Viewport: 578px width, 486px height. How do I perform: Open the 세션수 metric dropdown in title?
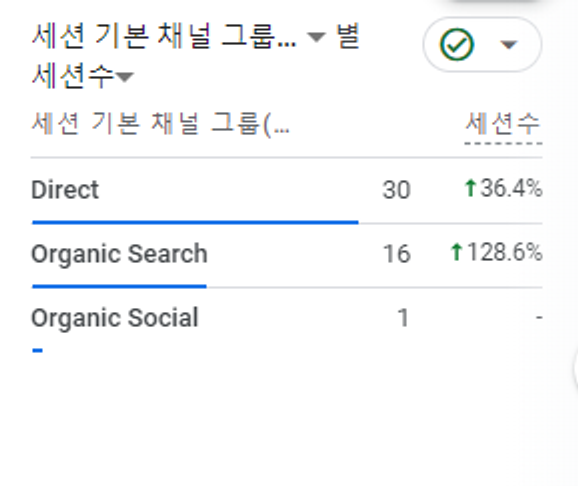pos(125,76)
